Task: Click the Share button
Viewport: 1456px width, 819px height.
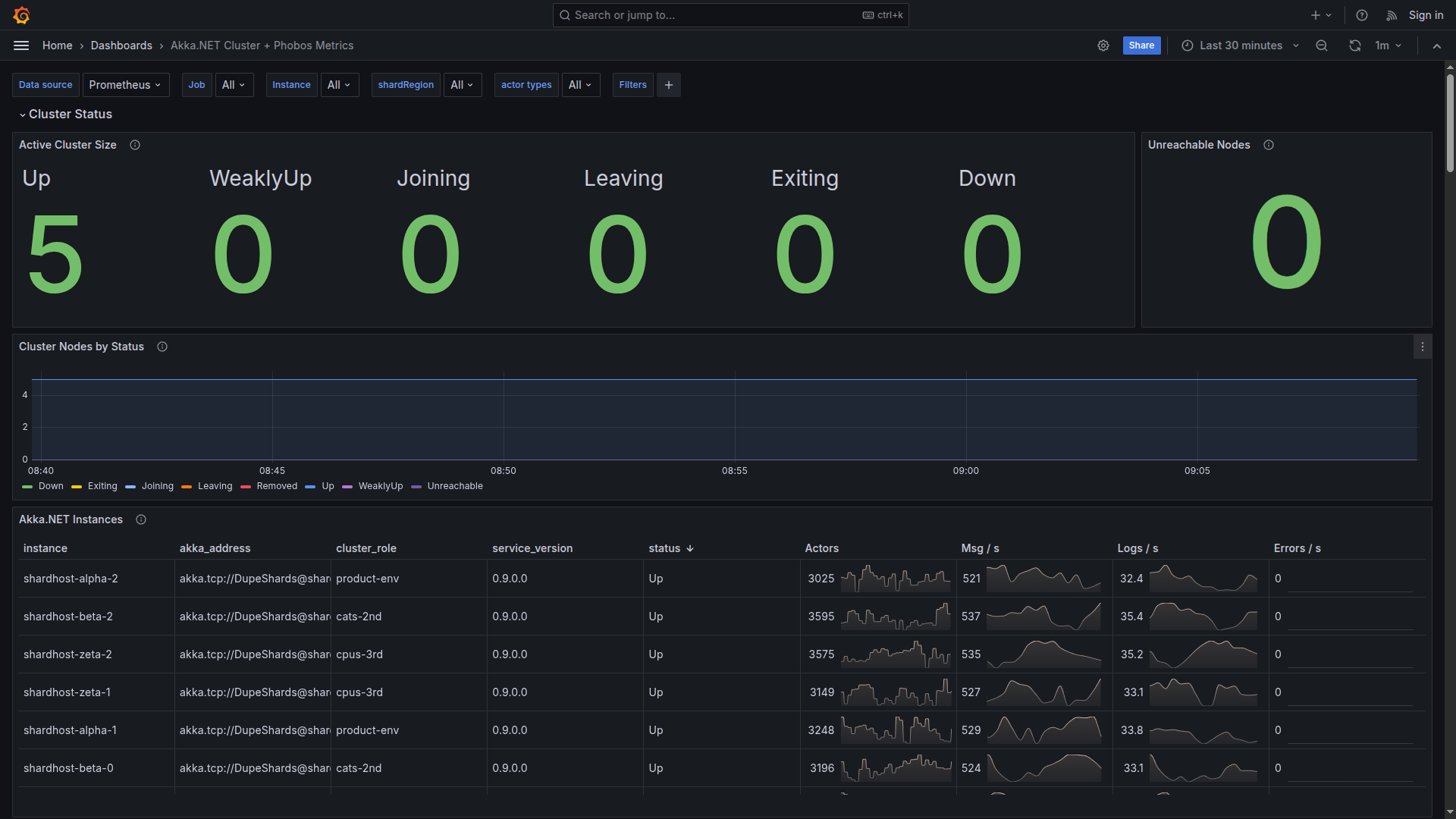Action: pyautogui.click(x=1141, y=45)
